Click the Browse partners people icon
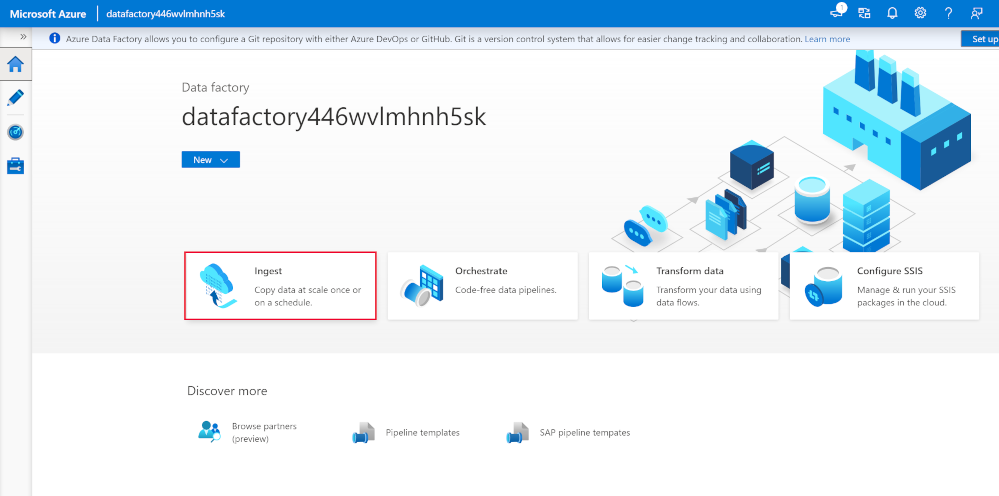The height and width of the screenshot is (496, 999). pos(209,432)
